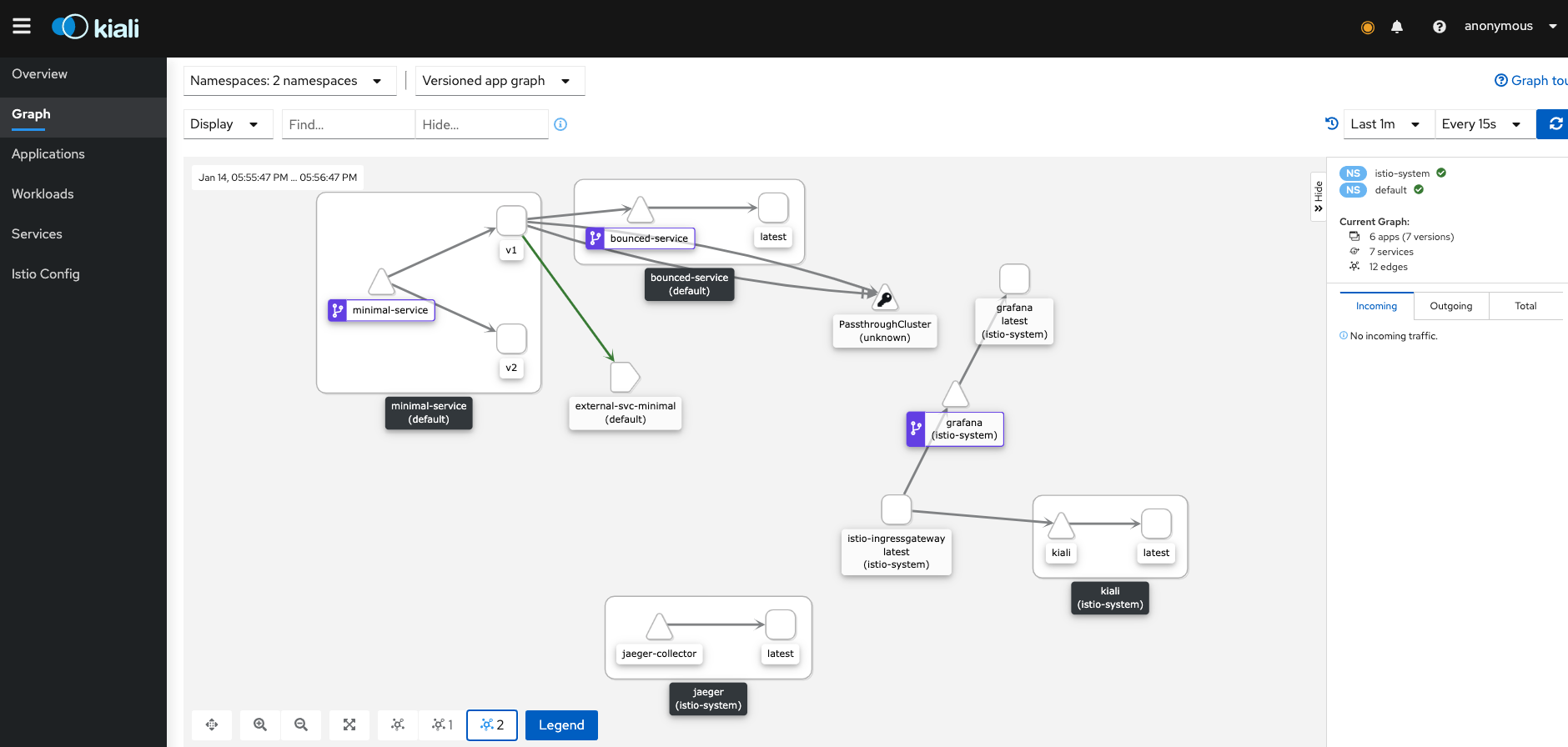Image resolution: width=1568 pixels, height=747 pixels.
Task: Select the kiali latest workload node
Action: (x=1156, y=524)
